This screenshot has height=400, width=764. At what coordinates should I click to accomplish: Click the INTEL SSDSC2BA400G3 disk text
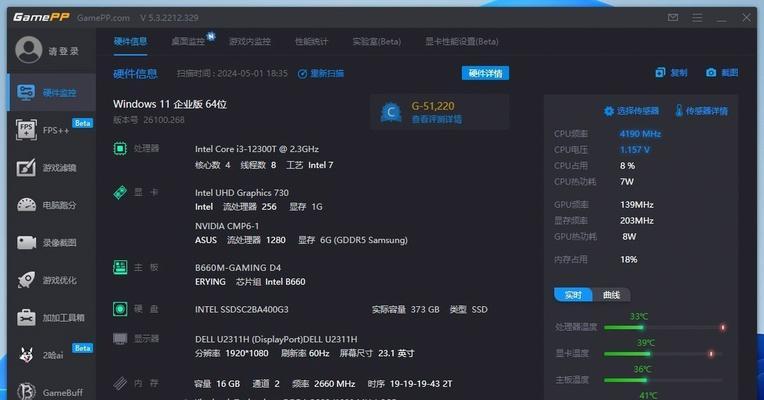click(x=242, y=309)
